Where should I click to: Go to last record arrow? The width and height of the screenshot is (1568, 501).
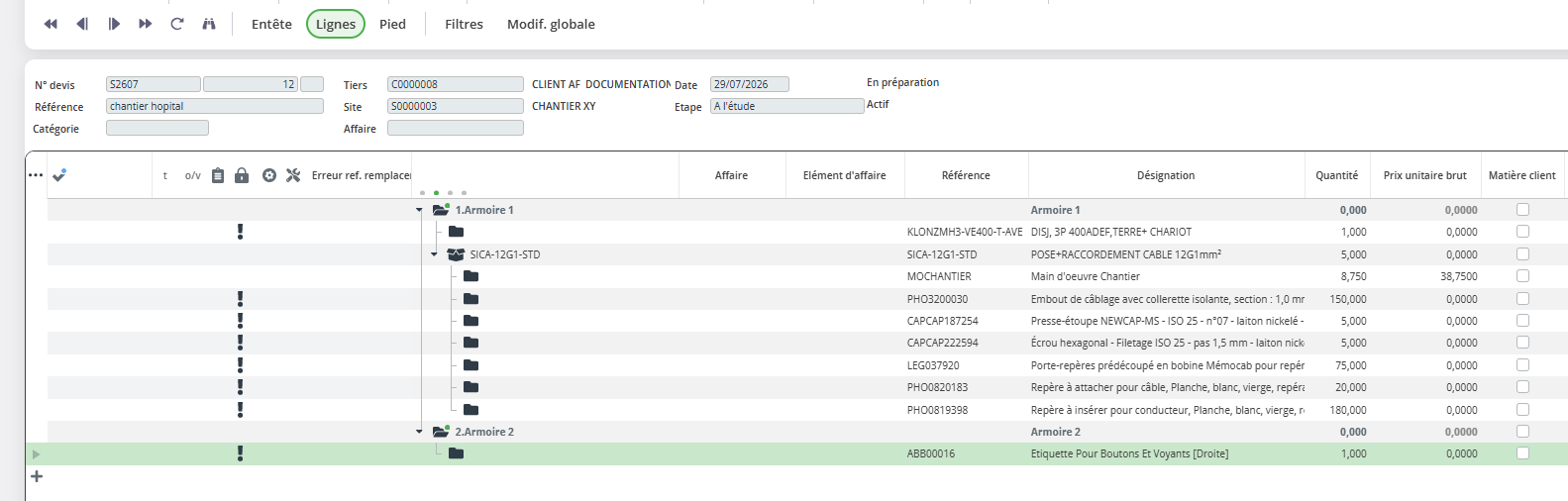tap(146, 24)
